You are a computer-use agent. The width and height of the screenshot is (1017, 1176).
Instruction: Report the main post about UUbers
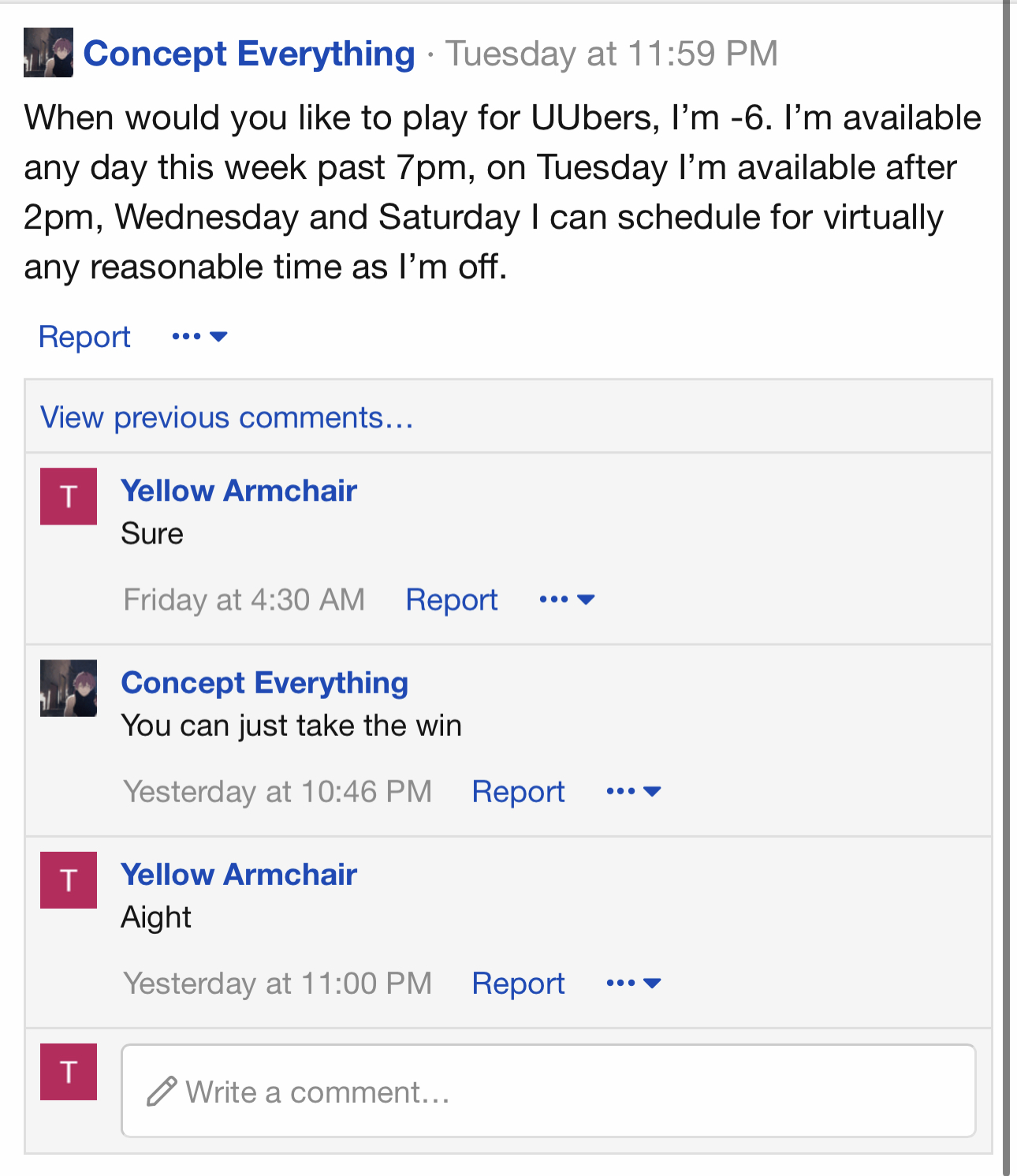(x=84, y=337)
